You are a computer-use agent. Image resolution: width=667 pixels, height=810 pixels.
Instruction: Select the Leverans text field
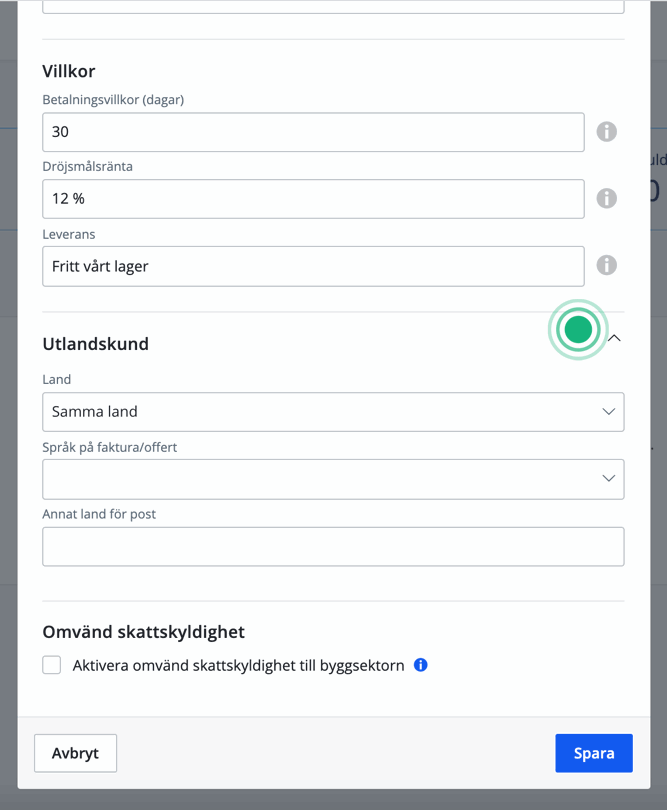pyautogui.click(x=313, y=266)
